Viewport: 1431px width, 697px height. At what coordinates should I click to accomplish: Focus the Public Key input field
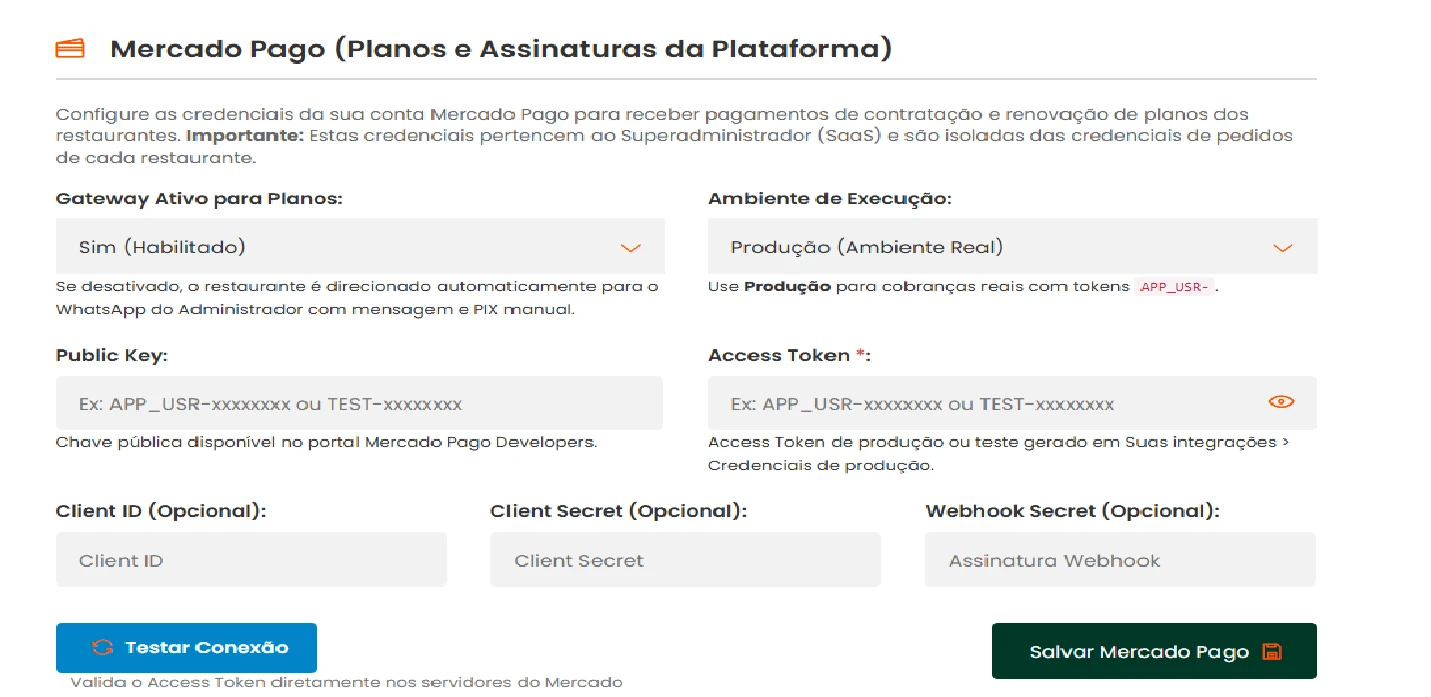pos(359,403)
